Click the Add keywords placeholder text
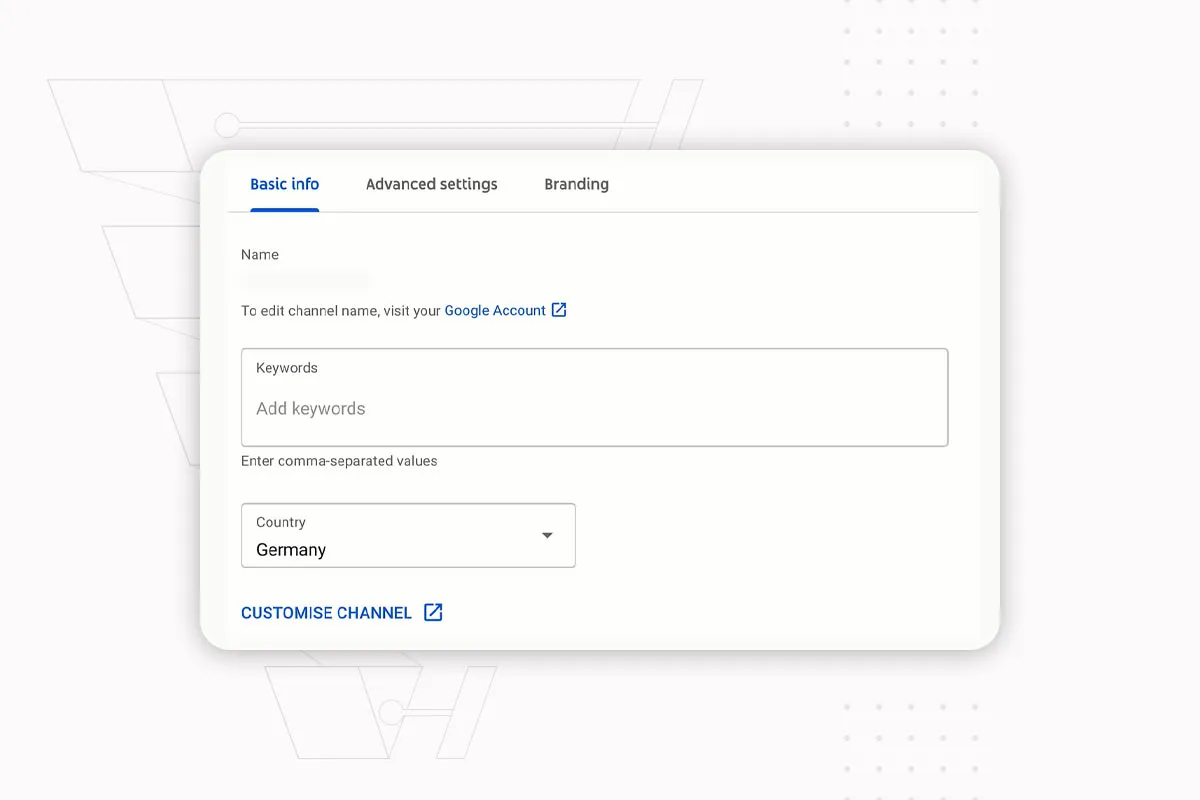The image size is (1200, 800). tap(311, 408)
